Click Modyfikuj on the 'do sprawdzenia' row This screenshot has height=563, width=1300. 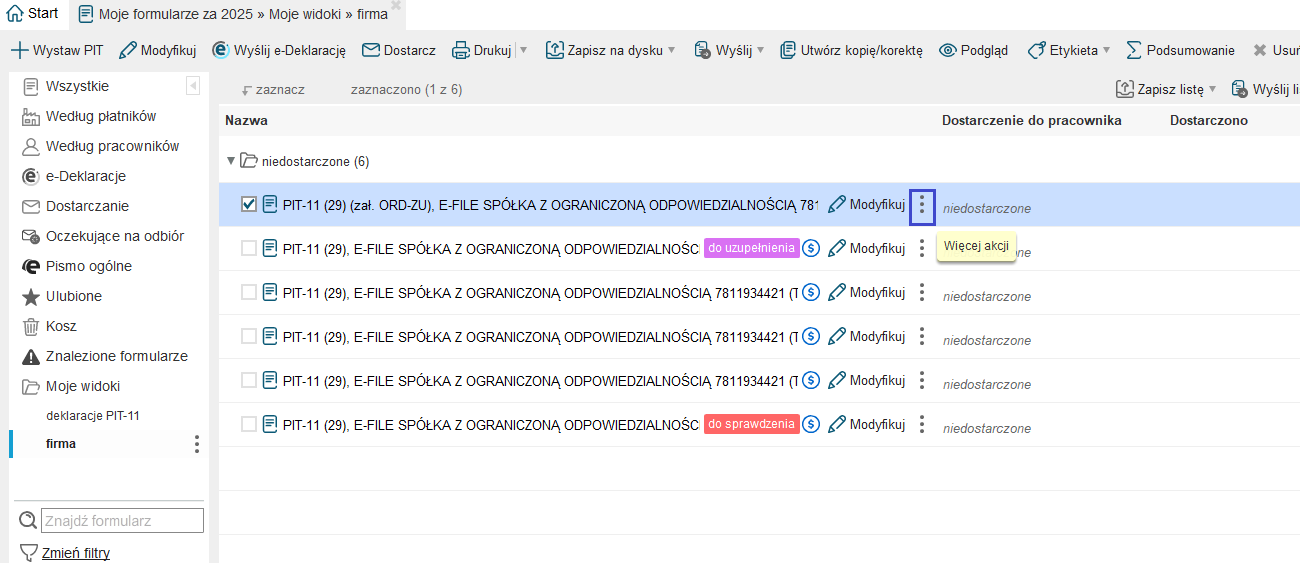866,424
